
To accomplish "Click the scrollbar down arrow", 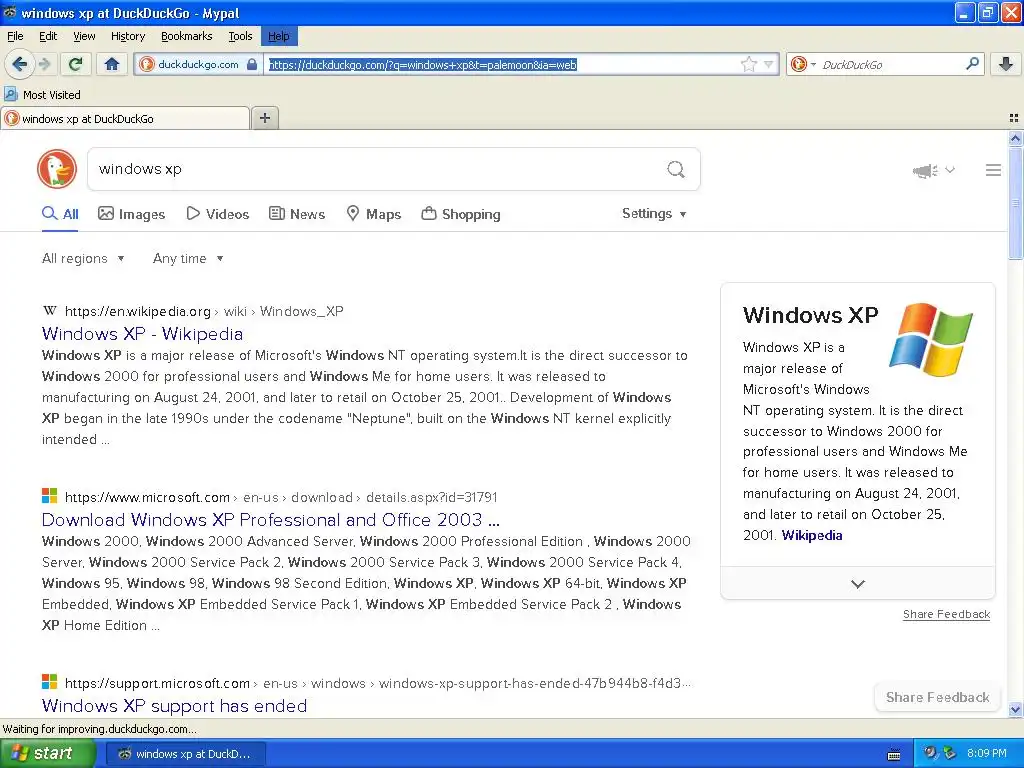I will (1015, 709).
